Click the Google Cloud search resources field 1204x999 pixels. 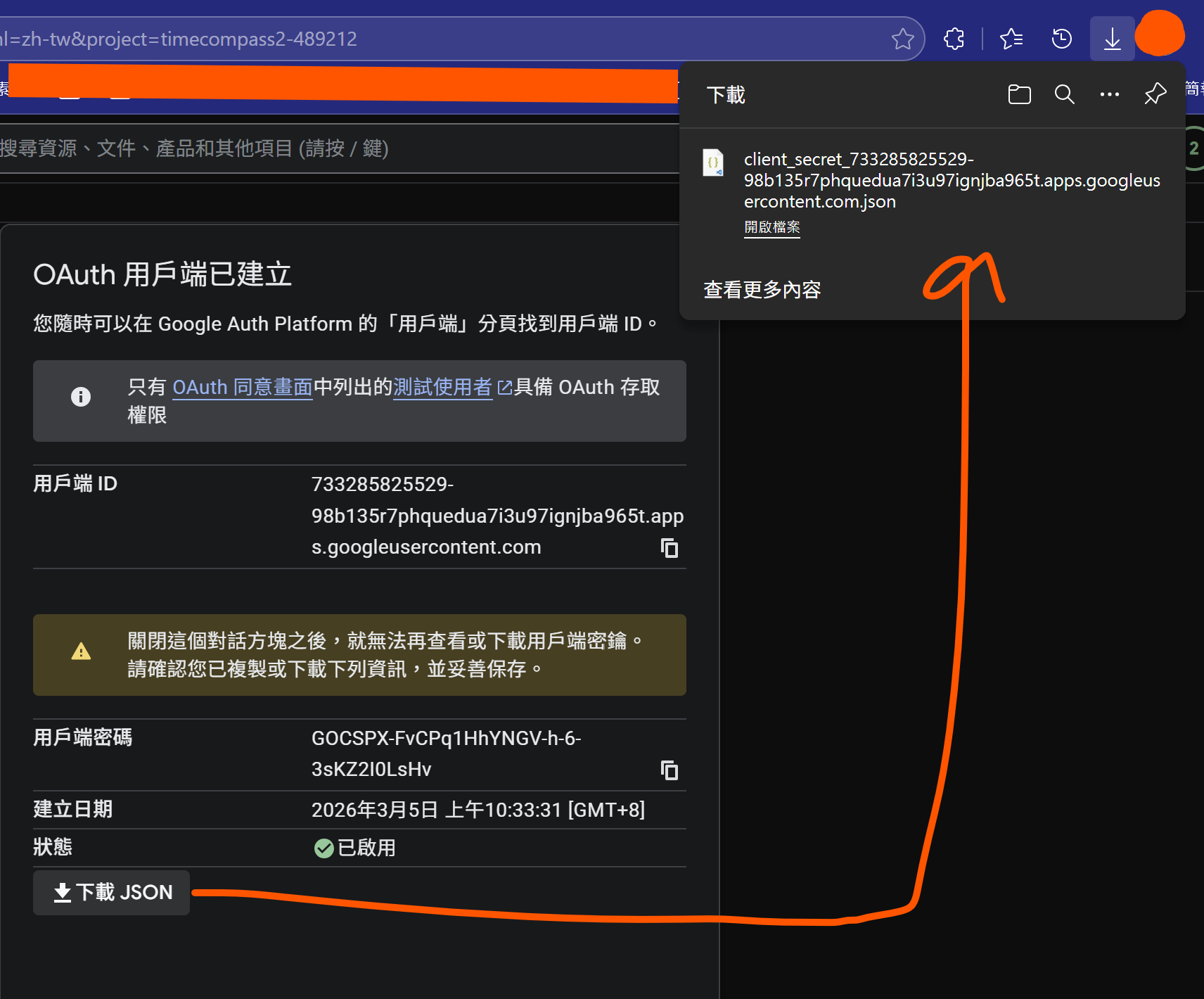pos(281,148)
